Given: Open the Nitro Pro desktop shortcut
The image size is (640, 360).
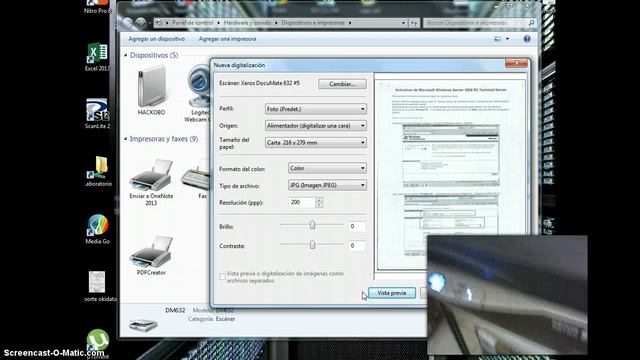Looking at the screenshot, I should click(97, 7).
